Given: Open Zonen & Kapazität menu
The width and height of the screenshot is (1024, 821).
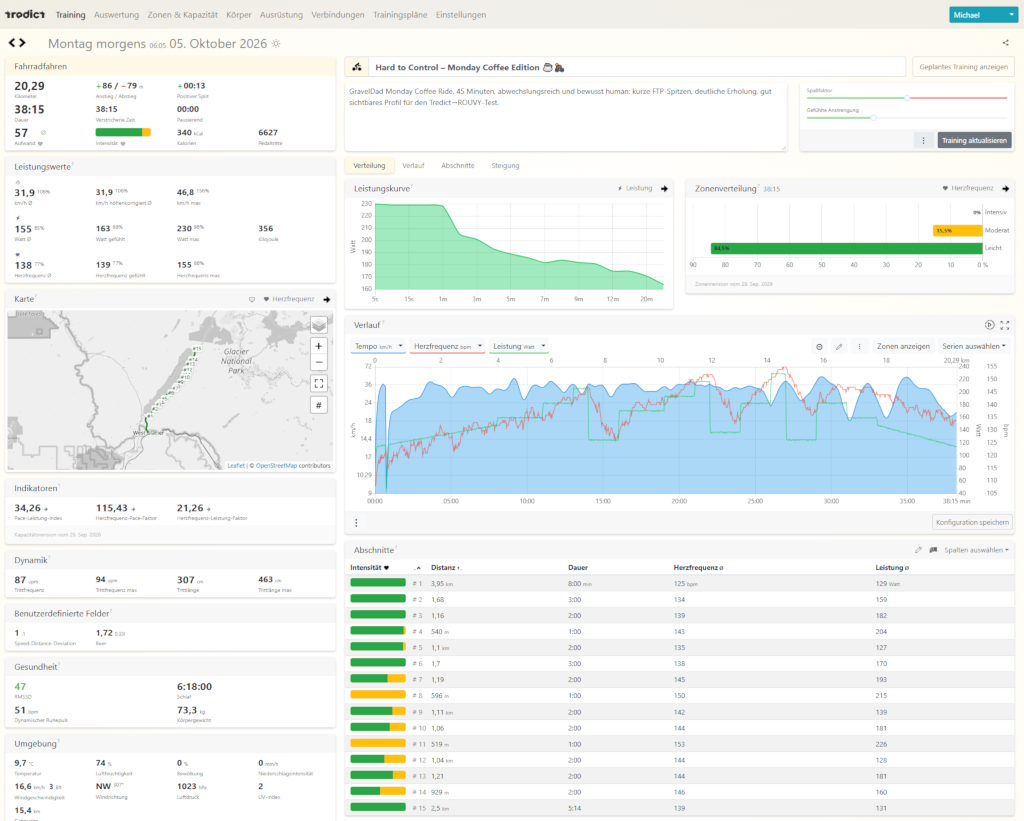Looking at the screenshot, I should coord(182,14).
